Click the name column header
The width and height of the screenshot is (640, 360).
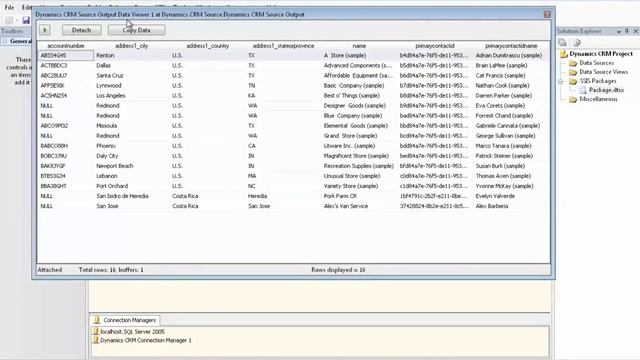tap(359, 46)
